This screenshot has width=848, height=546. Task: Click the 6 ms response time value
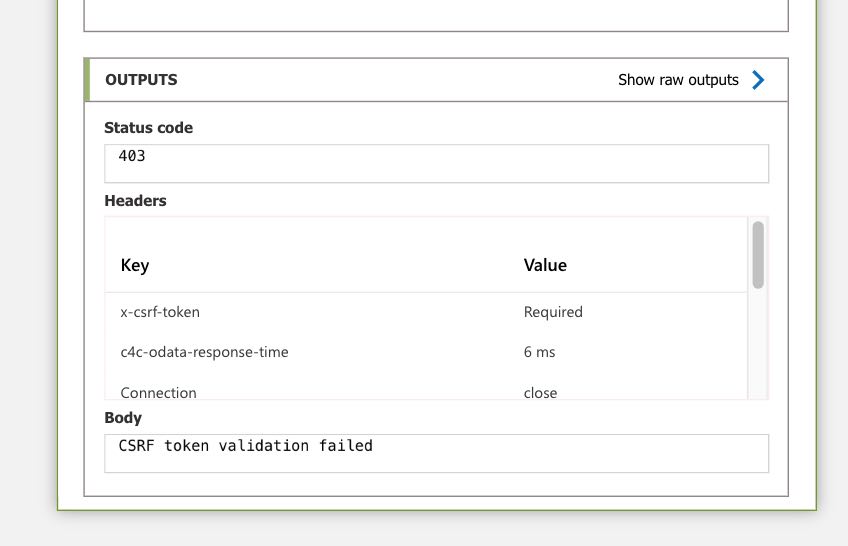pyautogui.click(x=539, y=352)
